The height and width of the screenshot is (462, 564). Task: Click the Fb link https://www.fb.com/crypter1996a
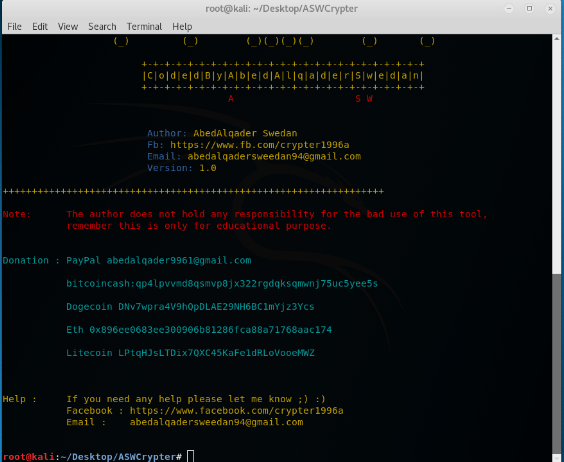[x=259, y=145]
